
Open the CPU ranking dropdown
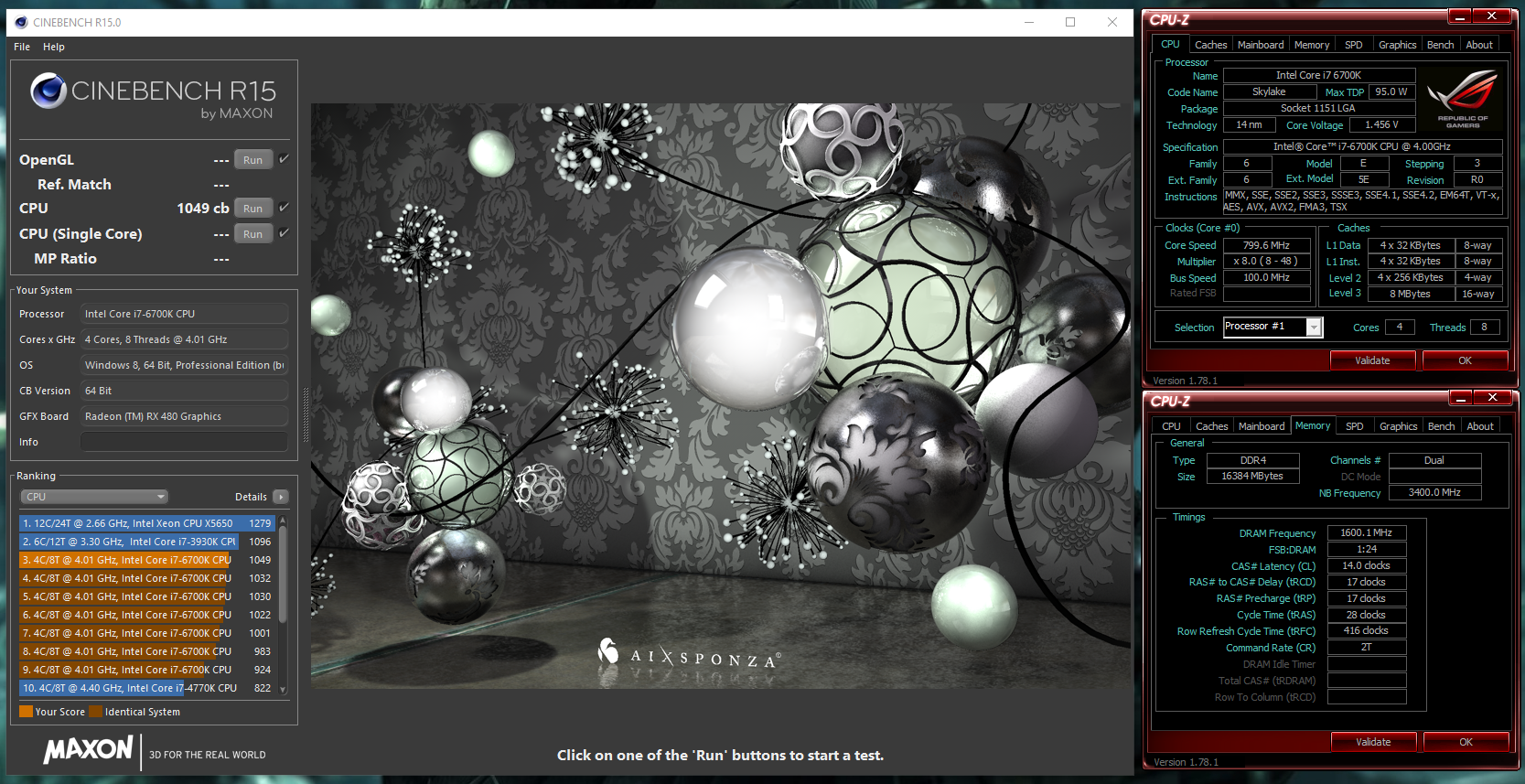coord(95,497)
